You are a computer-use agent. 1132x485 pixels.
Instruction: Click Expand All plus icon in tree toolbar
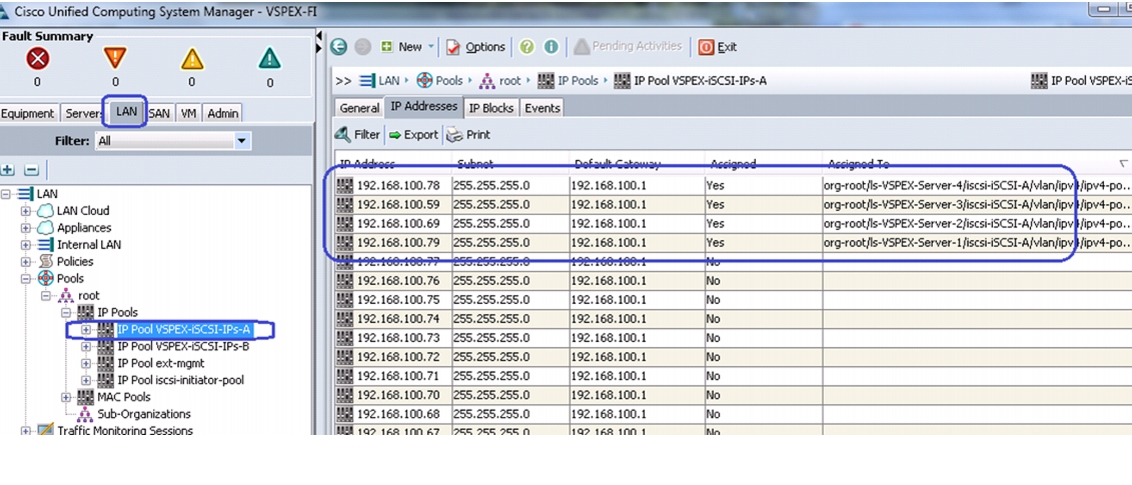pyautogui.click(x=8, y=170)
